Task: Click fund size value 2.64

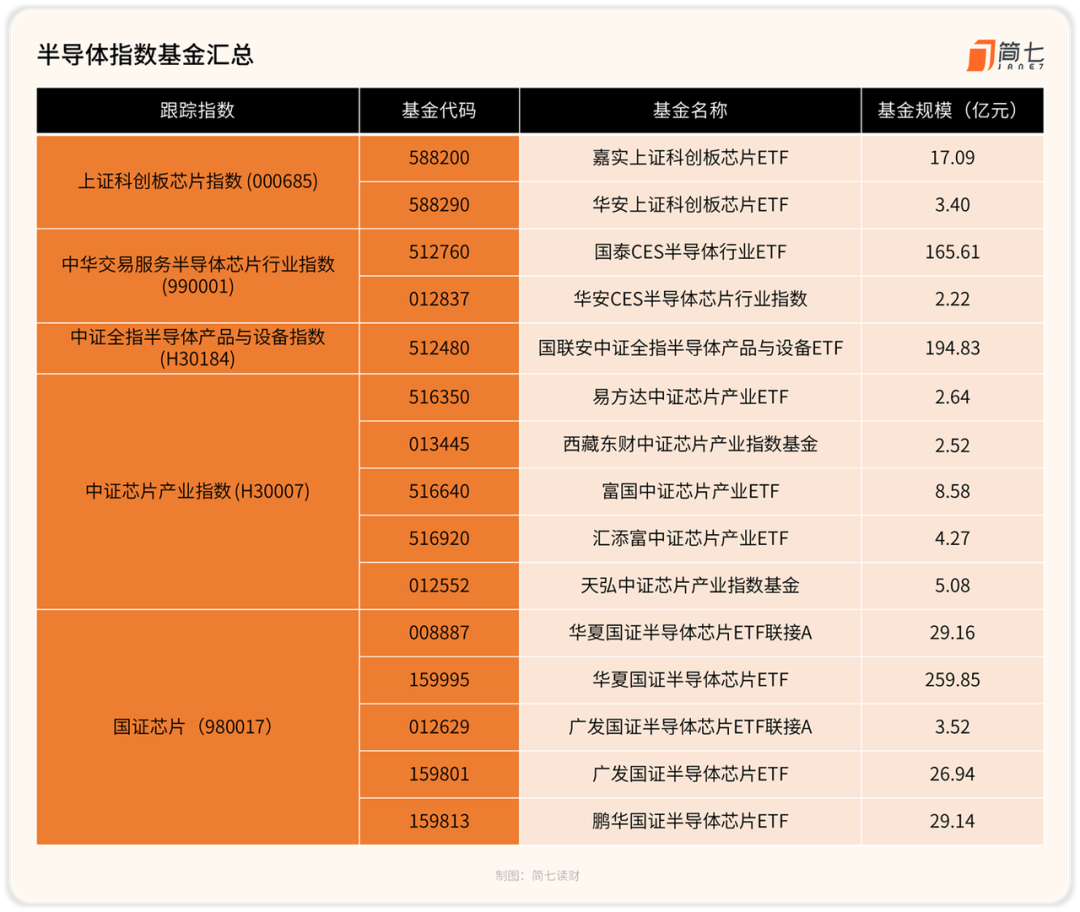Action: pyautogui.click(x=952, y=397)
